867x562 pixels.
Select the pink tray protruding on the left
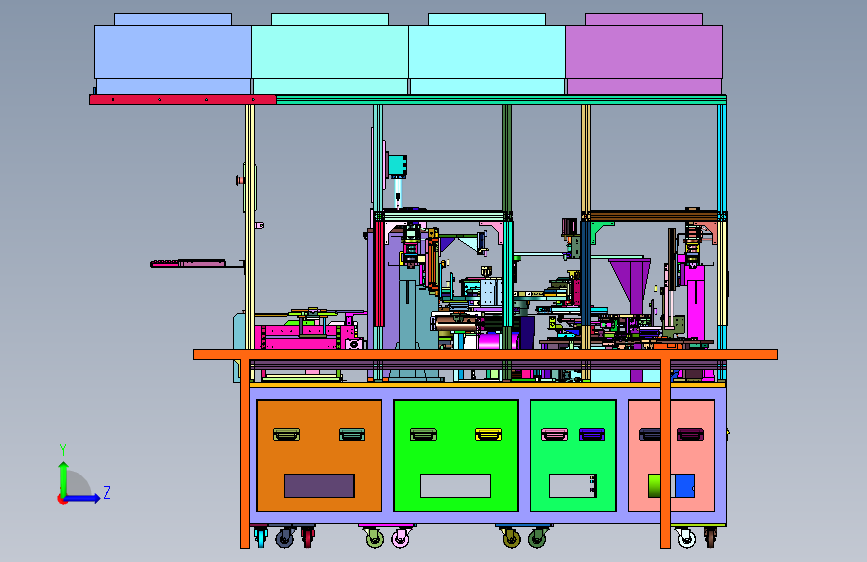click(189, 264)
